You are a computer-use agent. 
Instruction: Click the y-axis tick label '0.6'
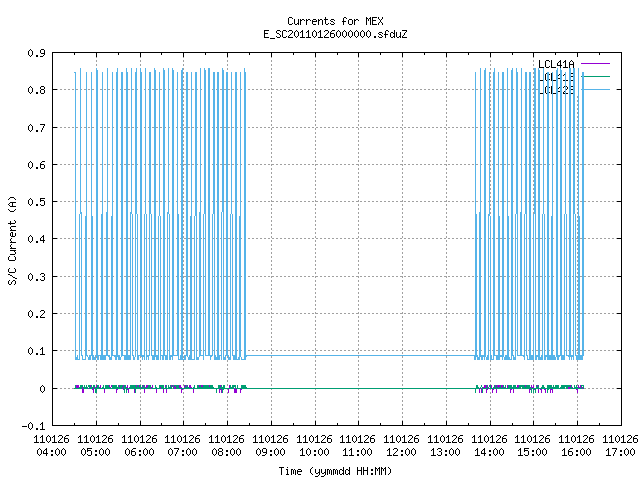(37, 165)
